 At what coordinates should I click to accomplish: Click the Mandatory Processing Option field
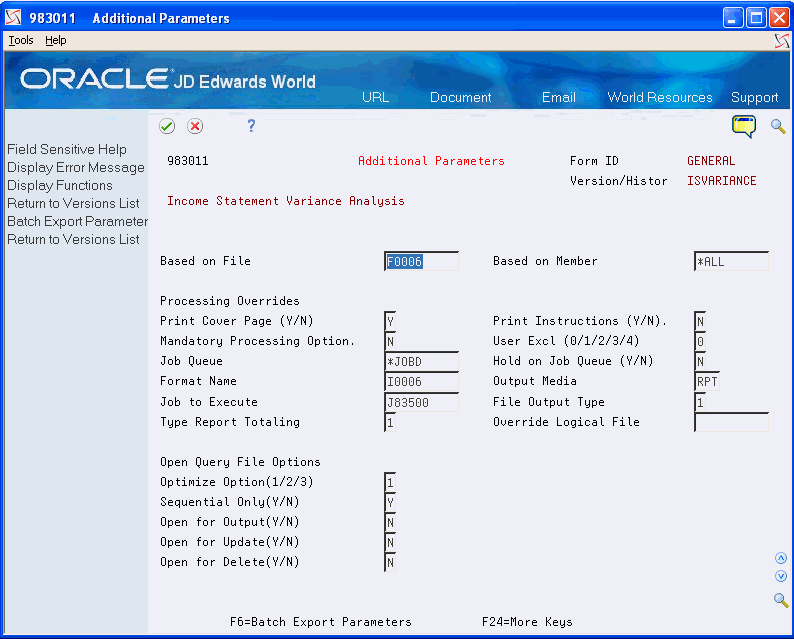pyautogui.click(x=390, y=341)
